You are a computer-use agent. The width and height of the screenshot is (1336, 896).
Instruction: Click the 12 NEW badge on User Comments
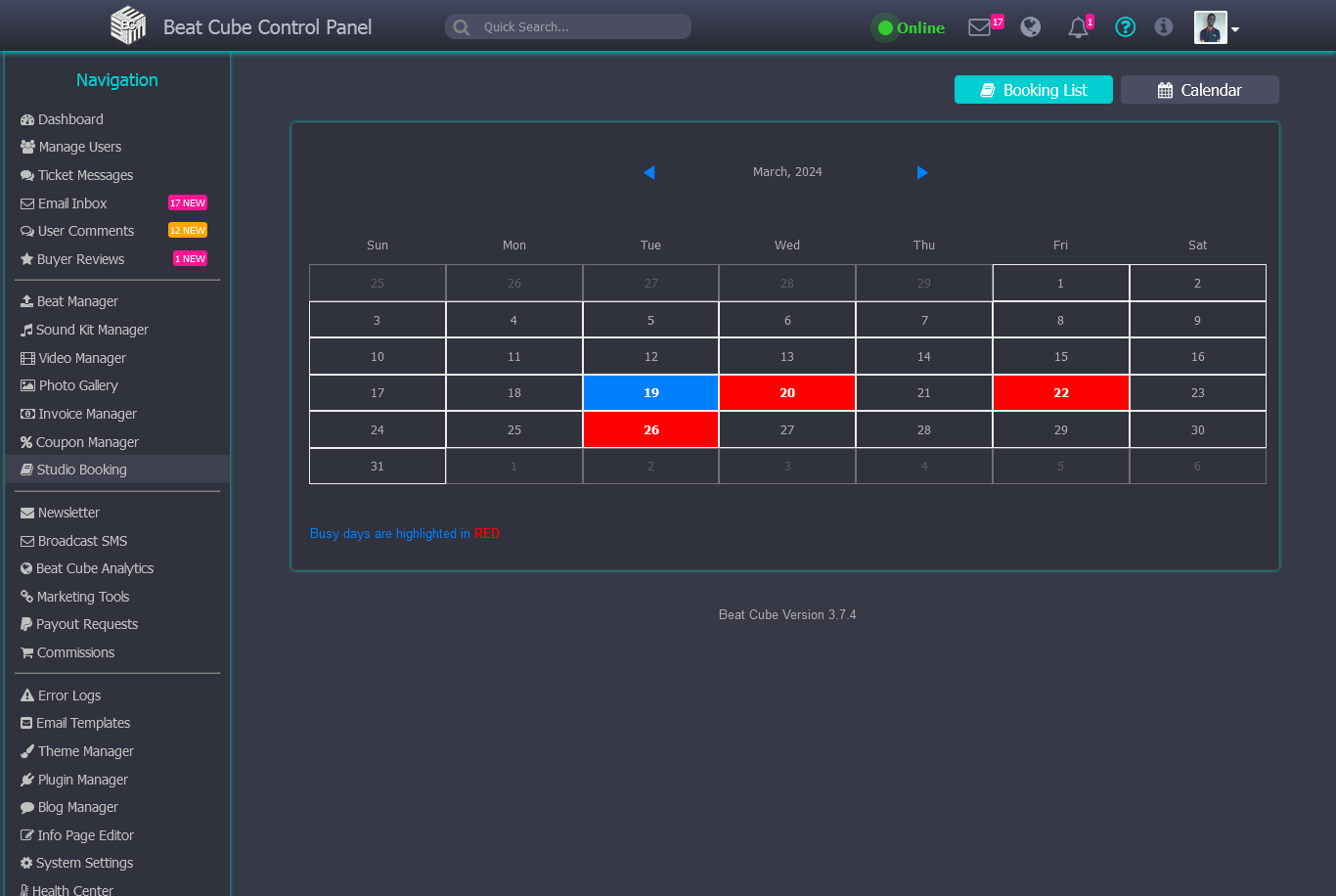[188, 231]
